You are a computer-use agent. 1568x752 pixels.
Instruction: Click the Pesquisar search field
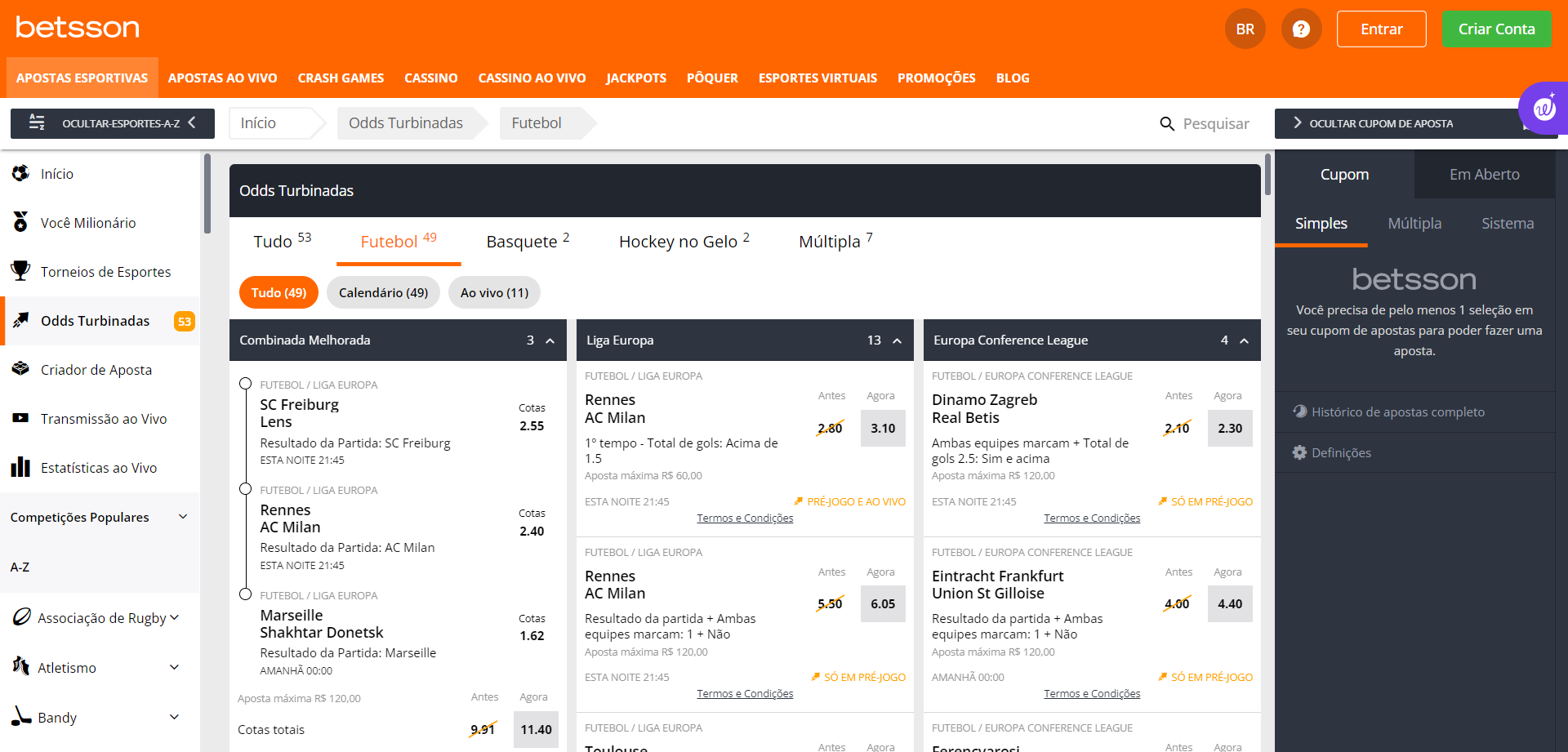pyautogui.click(x=1216, y=123)
